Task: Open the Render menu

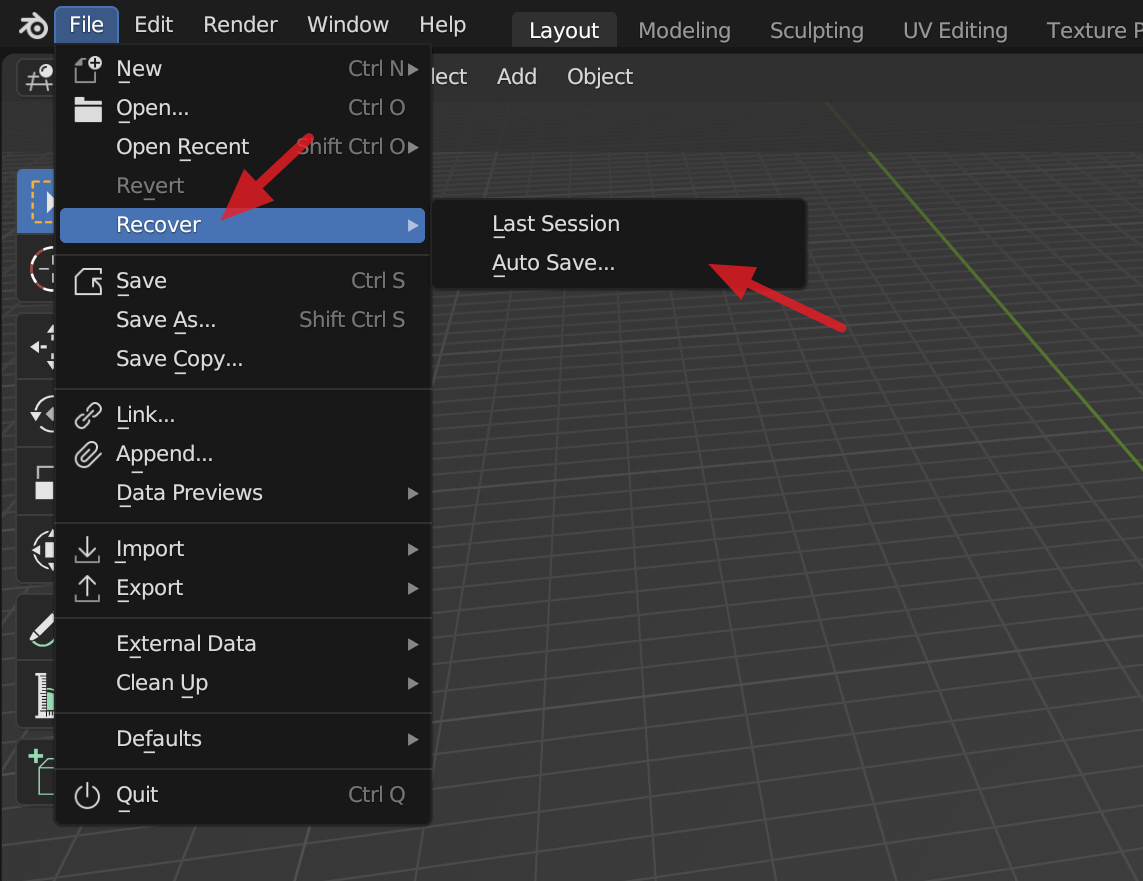Action: point(241,25)
